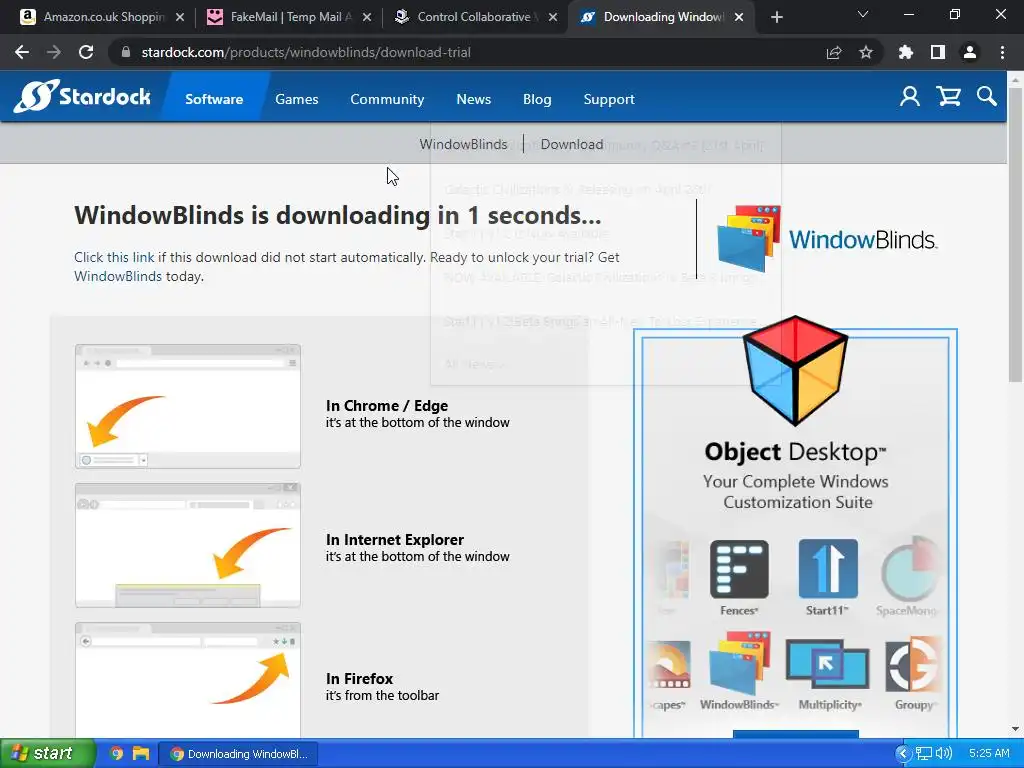The width and height of the screenshot is (1024, 768).
Task: Close the FakeMail tab
Action: (x=367, y=17)
